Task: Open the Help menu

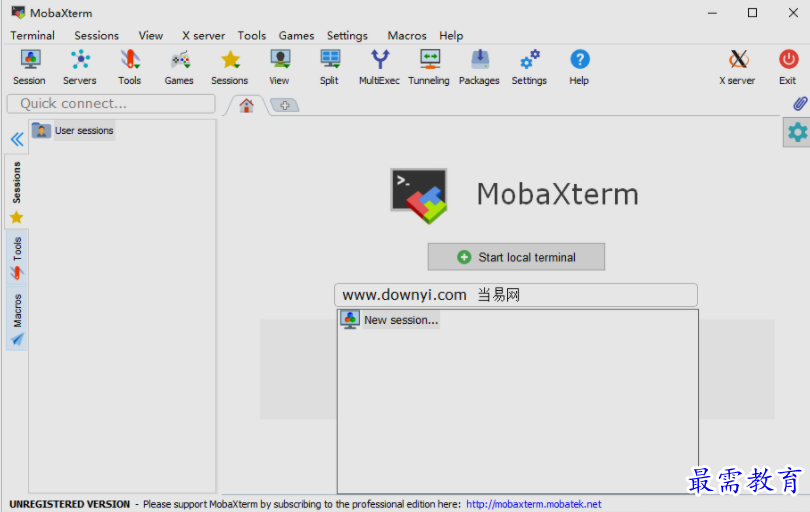Action: click(451, 36)
